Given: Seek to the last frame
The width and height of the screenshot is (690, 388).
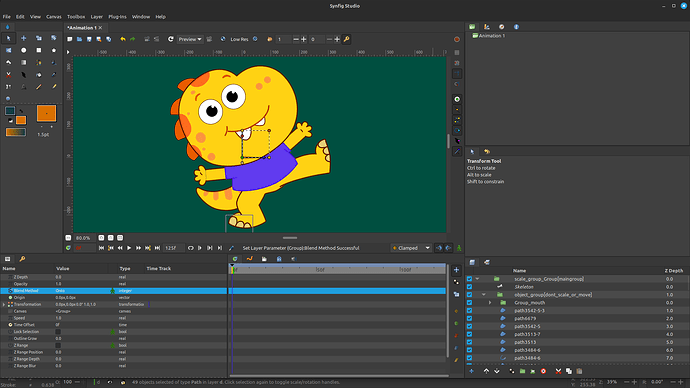Looking at the screenshot, I should tap(157, 248).
